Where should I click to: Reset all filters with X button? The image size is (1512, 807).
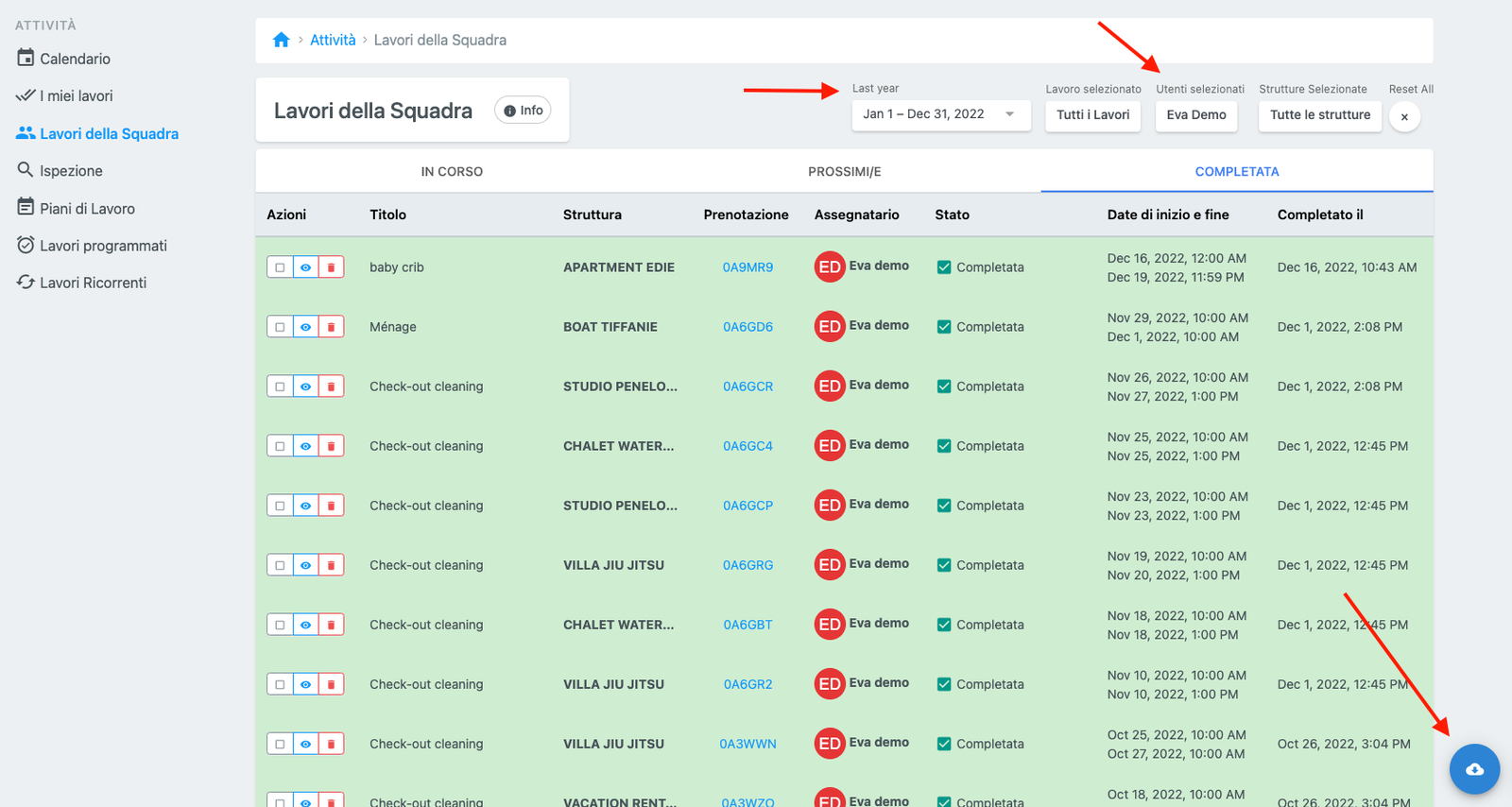[1404, 117]
